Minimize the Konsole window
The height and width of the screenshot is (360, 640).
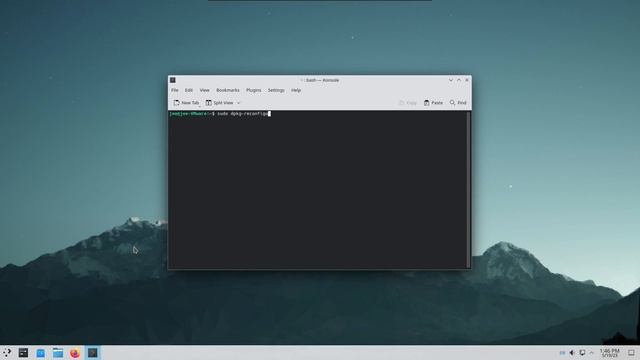[x=451, y=80]
